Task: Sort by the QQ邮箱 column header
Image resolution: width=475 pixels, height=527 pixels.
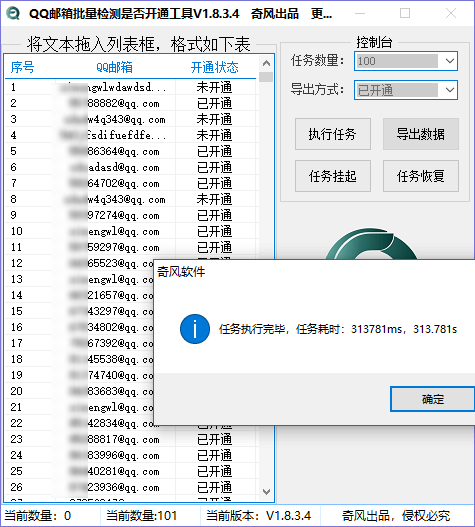Action: (x=114, y=67)
